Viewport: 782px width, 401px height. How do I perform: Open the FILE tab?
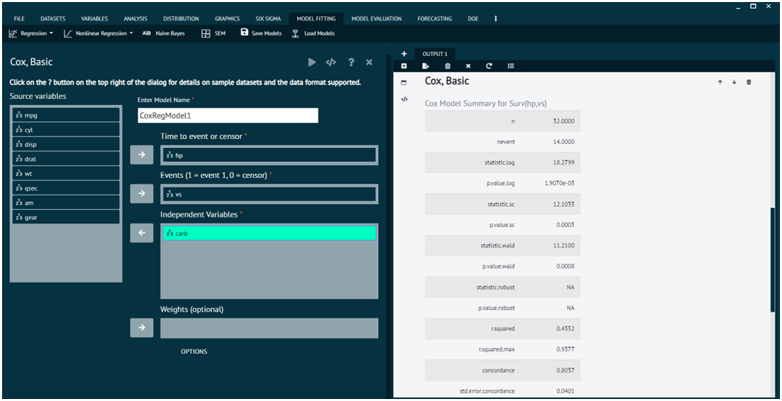19,18
